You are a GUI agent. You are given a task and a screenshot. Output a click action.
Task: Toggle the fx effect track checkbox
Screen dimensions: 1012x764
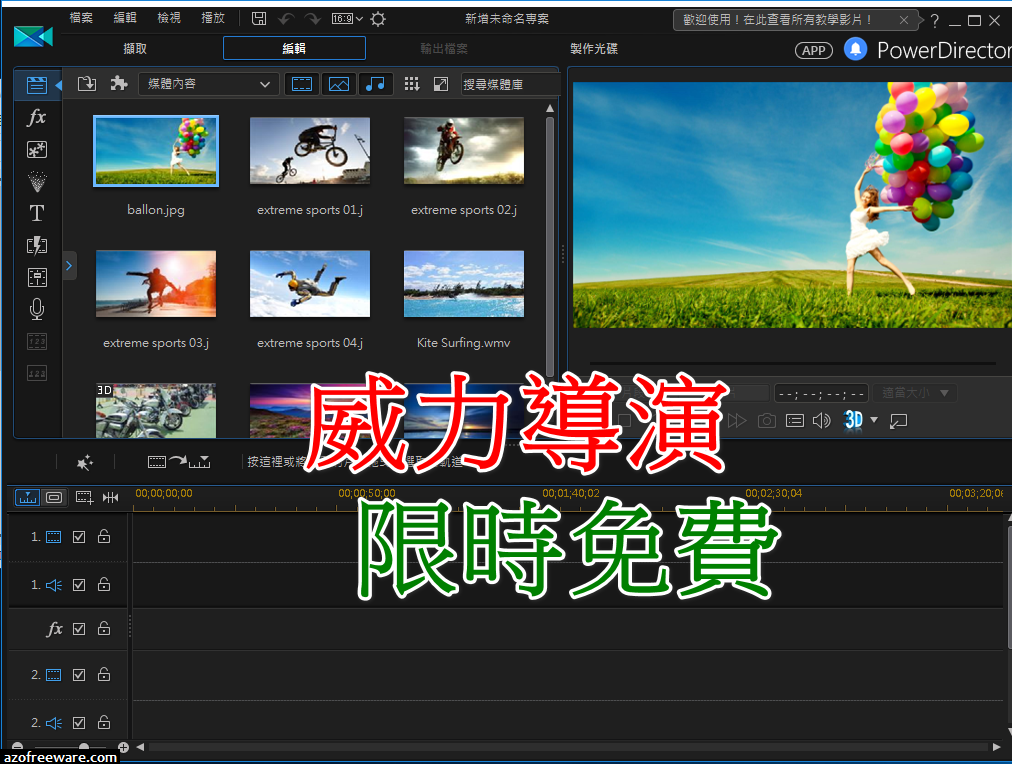(79, 629)
